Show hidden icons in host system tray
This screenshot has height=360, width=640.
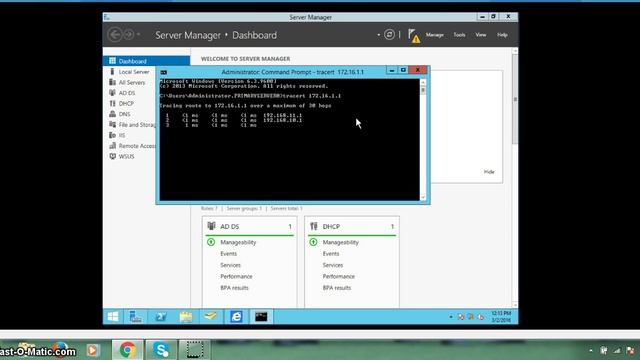pos(591,351)
